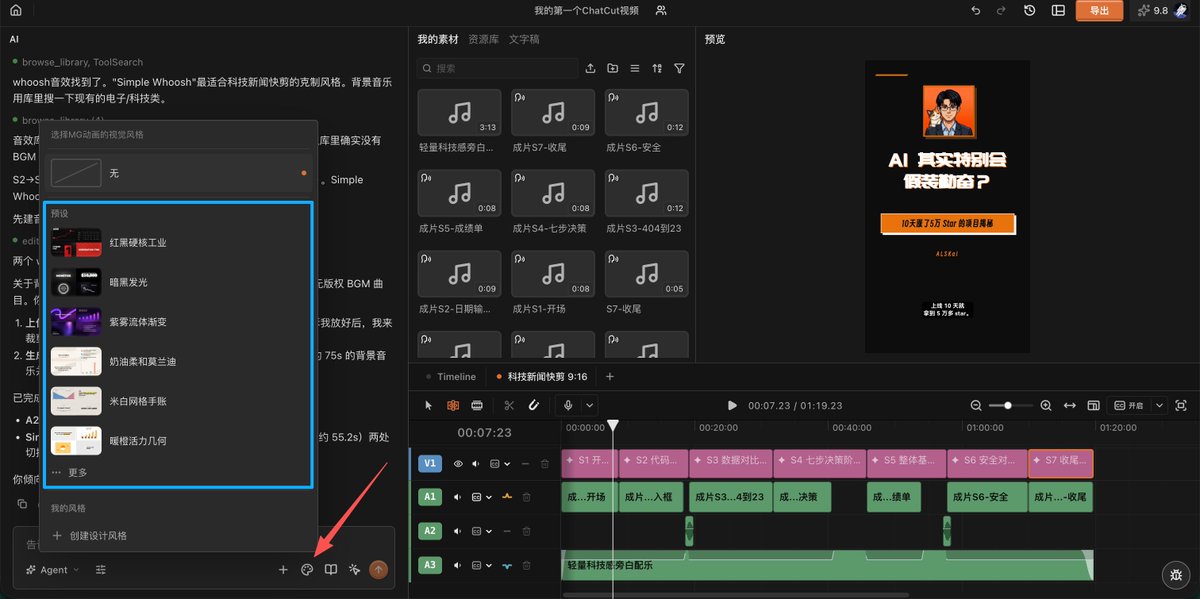Click the orange 导出 export button
This screenshot has height=599, width=1200.
pyautogui.click(x=1099, y=10)
